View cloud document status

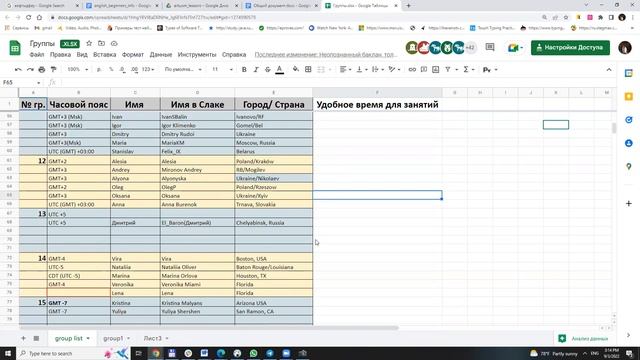114,43
